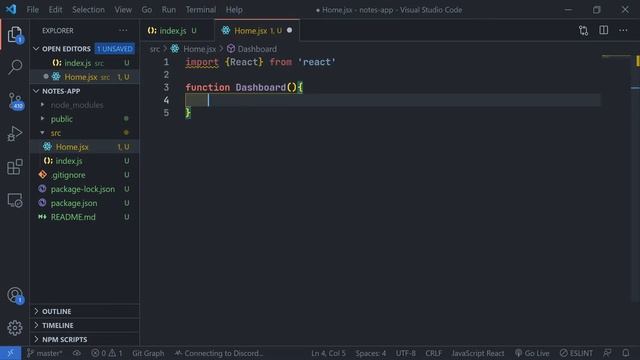Expand the node_modules folder

(85, 105)
